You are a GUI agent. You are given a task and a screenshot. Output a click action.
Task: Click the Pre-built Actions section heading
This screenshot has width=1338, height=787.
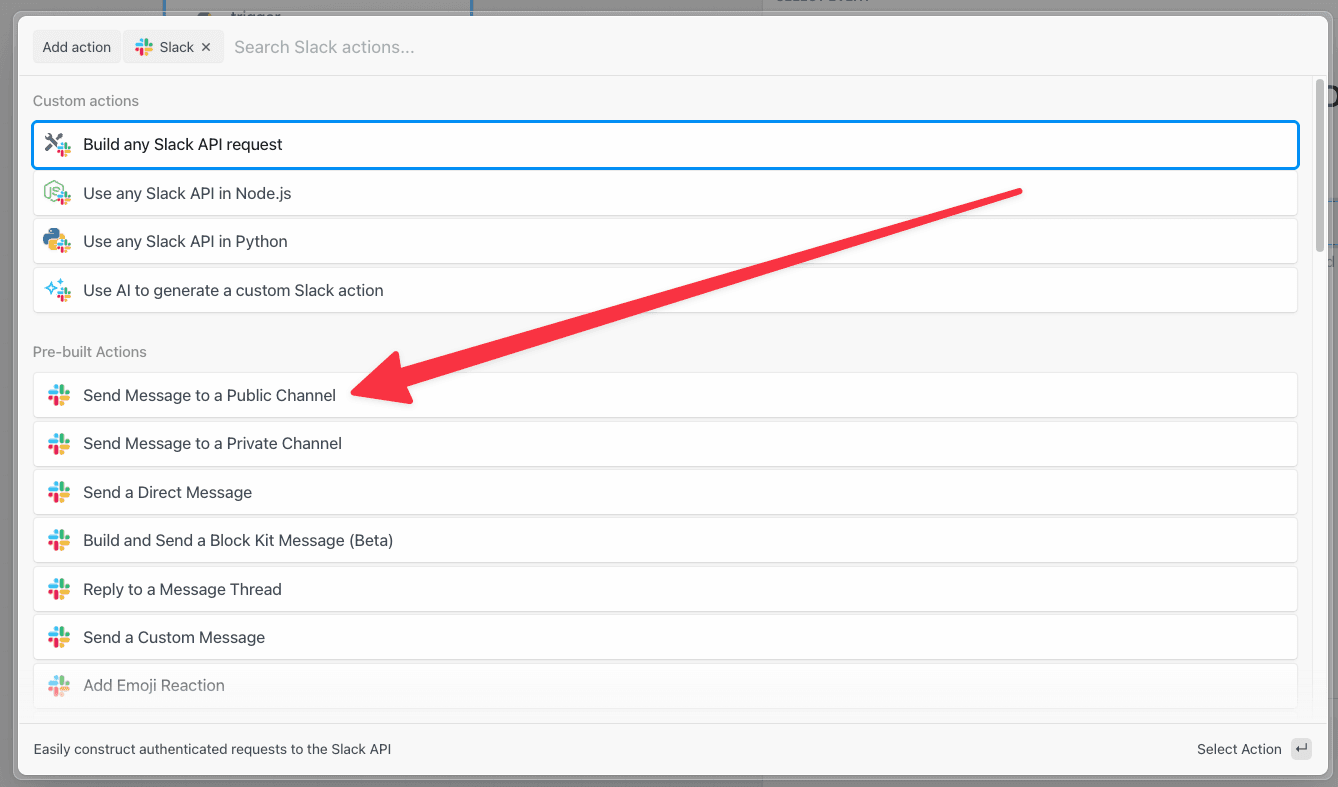point(90,352)
